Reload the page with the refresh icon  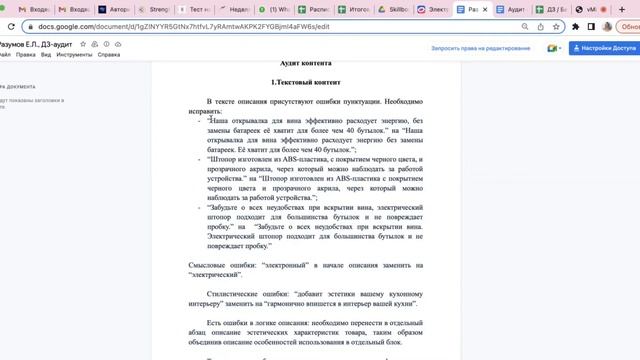click(x=11, y=27)
